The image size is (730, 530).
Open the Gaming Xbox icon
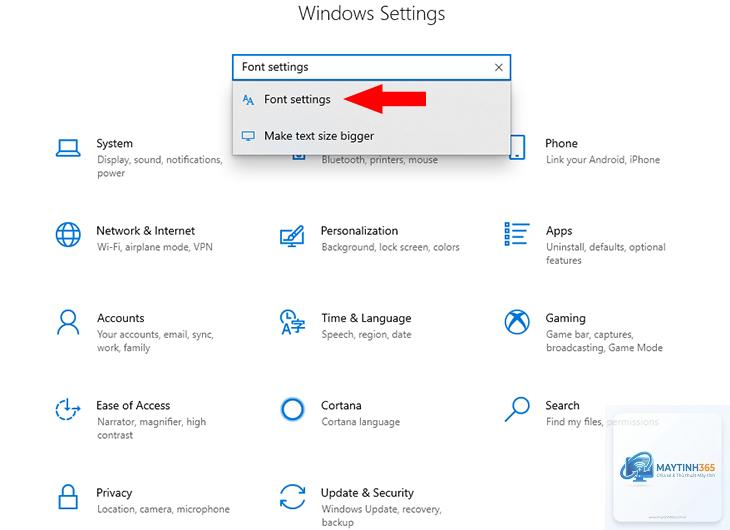click(x=517, y=322)
